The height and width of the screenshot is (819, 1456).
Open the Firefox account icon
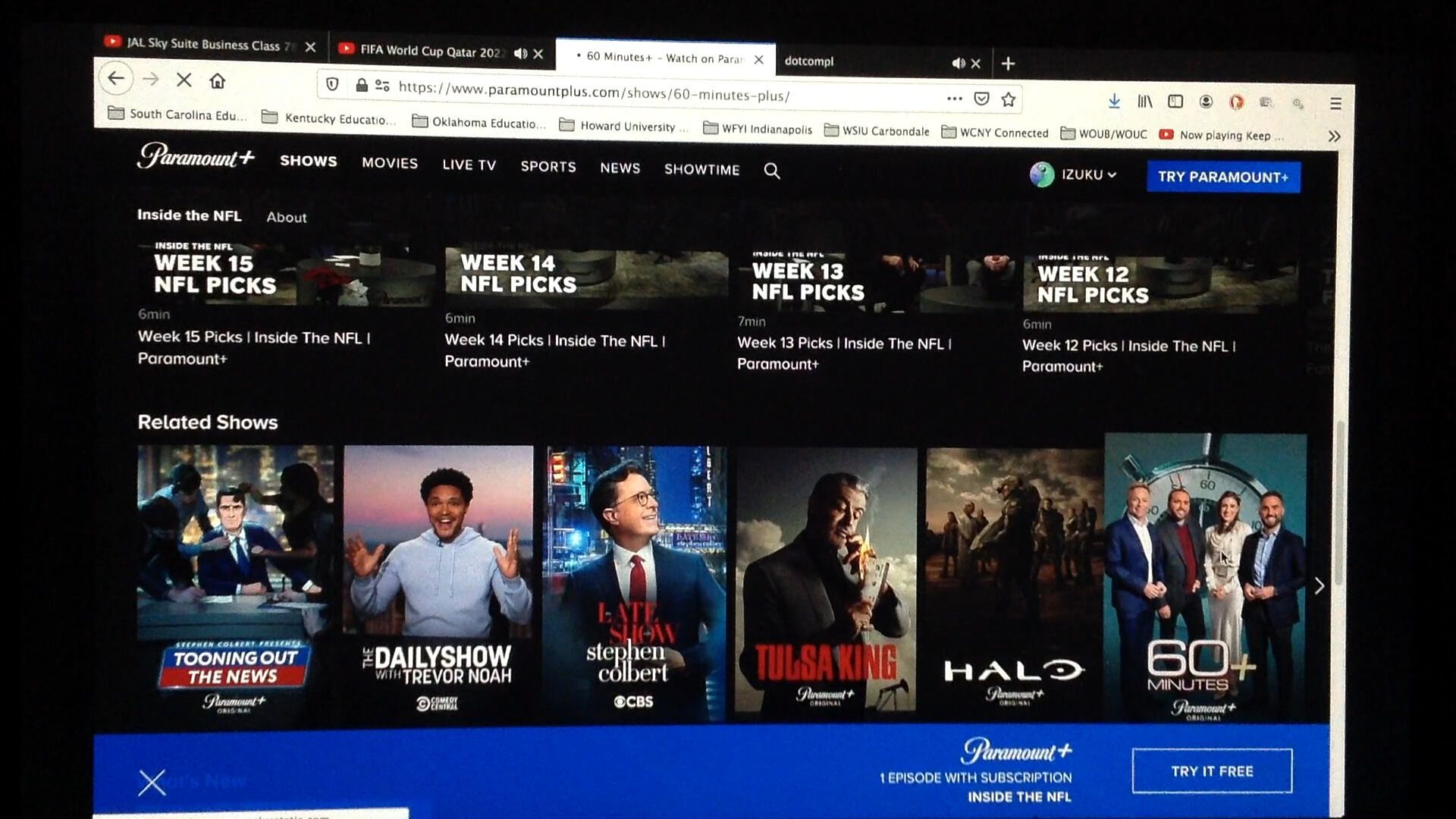tap(1206, 102)
